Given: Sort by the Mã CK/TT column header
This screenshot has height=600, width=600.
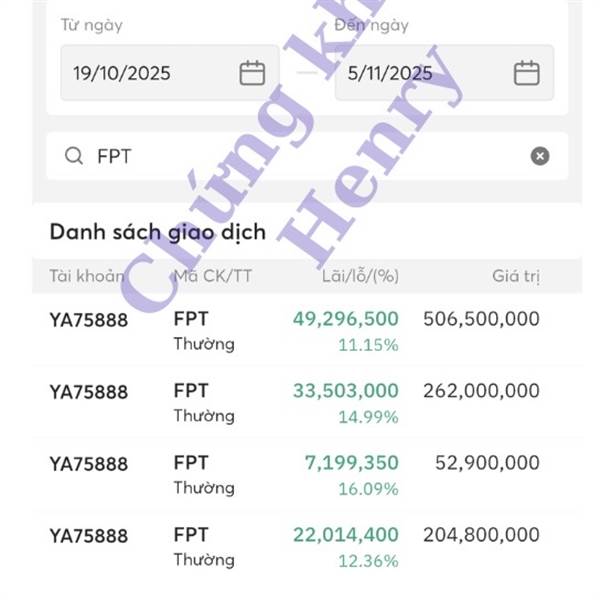Looking at the screenshot, I should [x=212, y=276].
